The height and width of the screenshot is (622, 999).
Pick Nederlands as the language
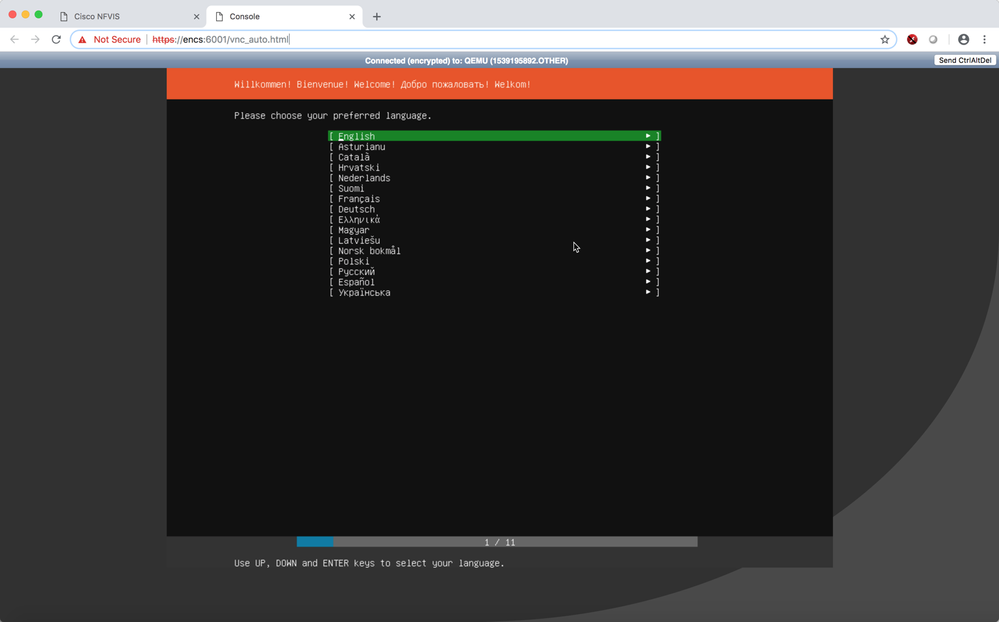[x=494, y=178]
